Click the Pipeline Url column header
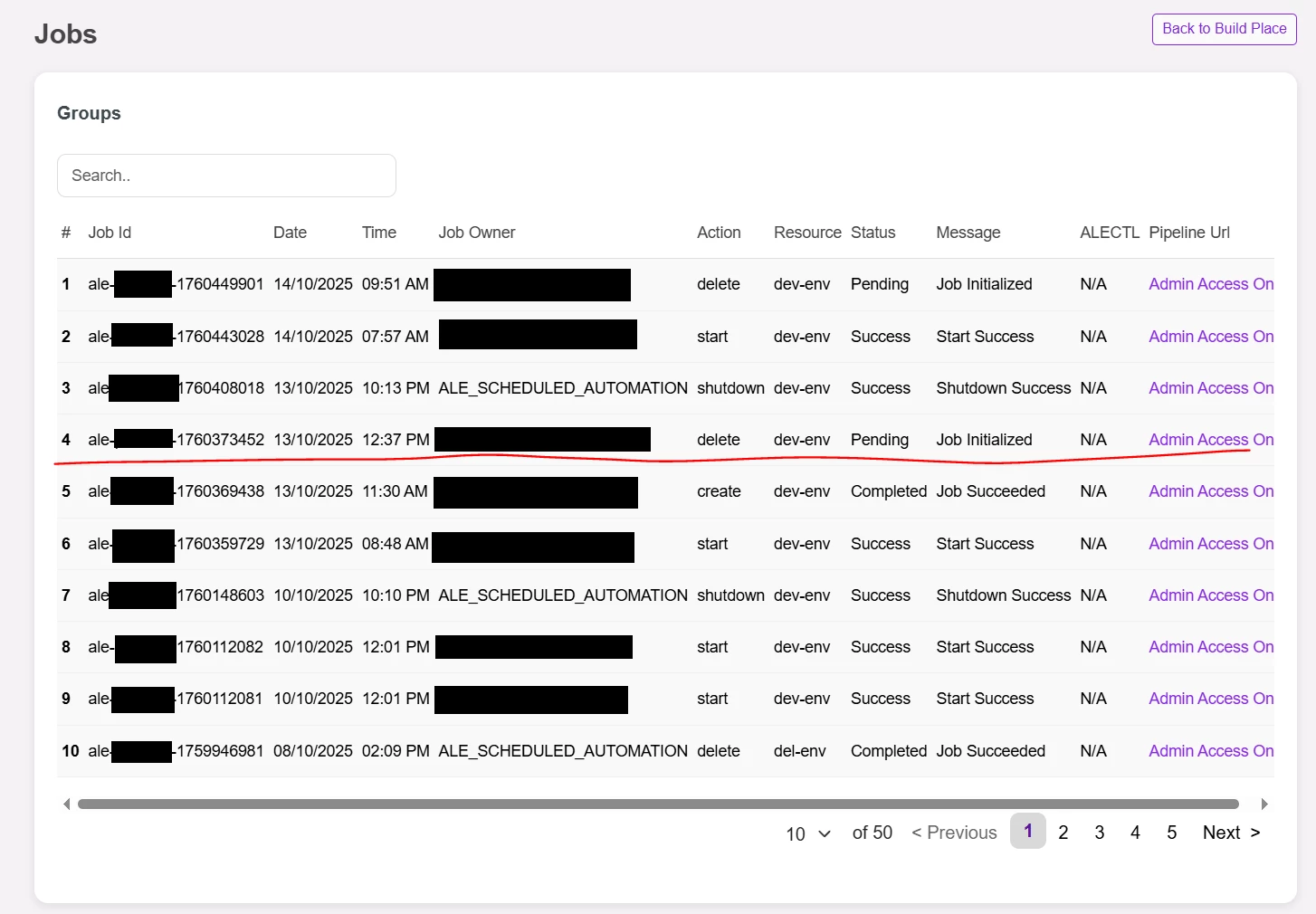The height and width of the screenshot is (914, 1316). pos(1189,233)
